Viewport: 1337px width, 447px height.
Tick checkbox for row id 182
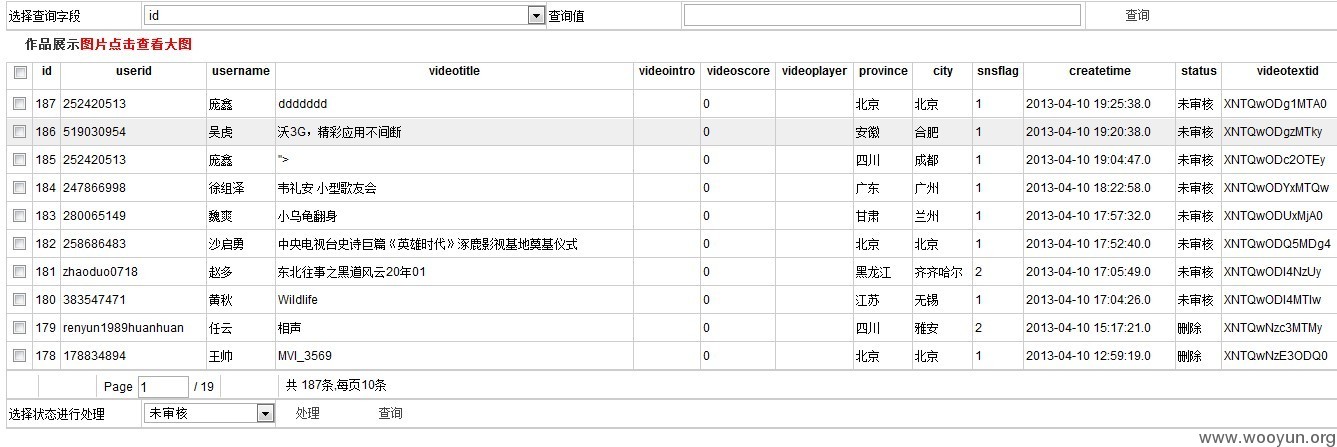click(20, 244)
